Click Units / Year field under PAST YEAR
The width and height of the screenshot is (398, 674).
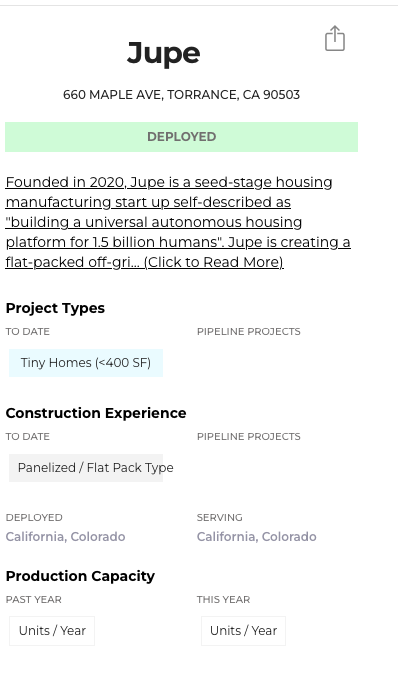[52, 631]
